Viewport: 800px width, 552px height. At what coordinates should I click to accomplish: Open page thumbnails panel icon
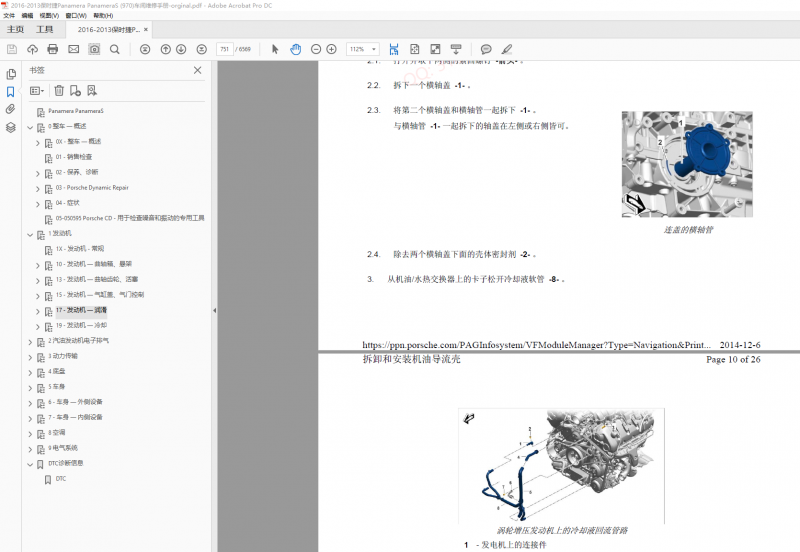click(11, 74)
